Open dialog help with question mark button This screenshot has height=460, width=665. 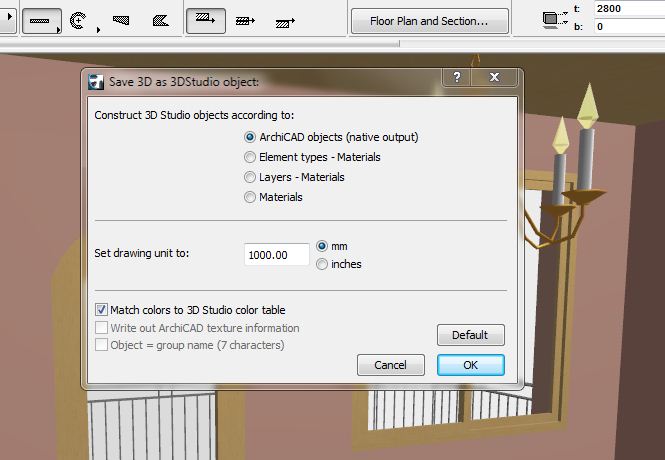pos(456,77)
